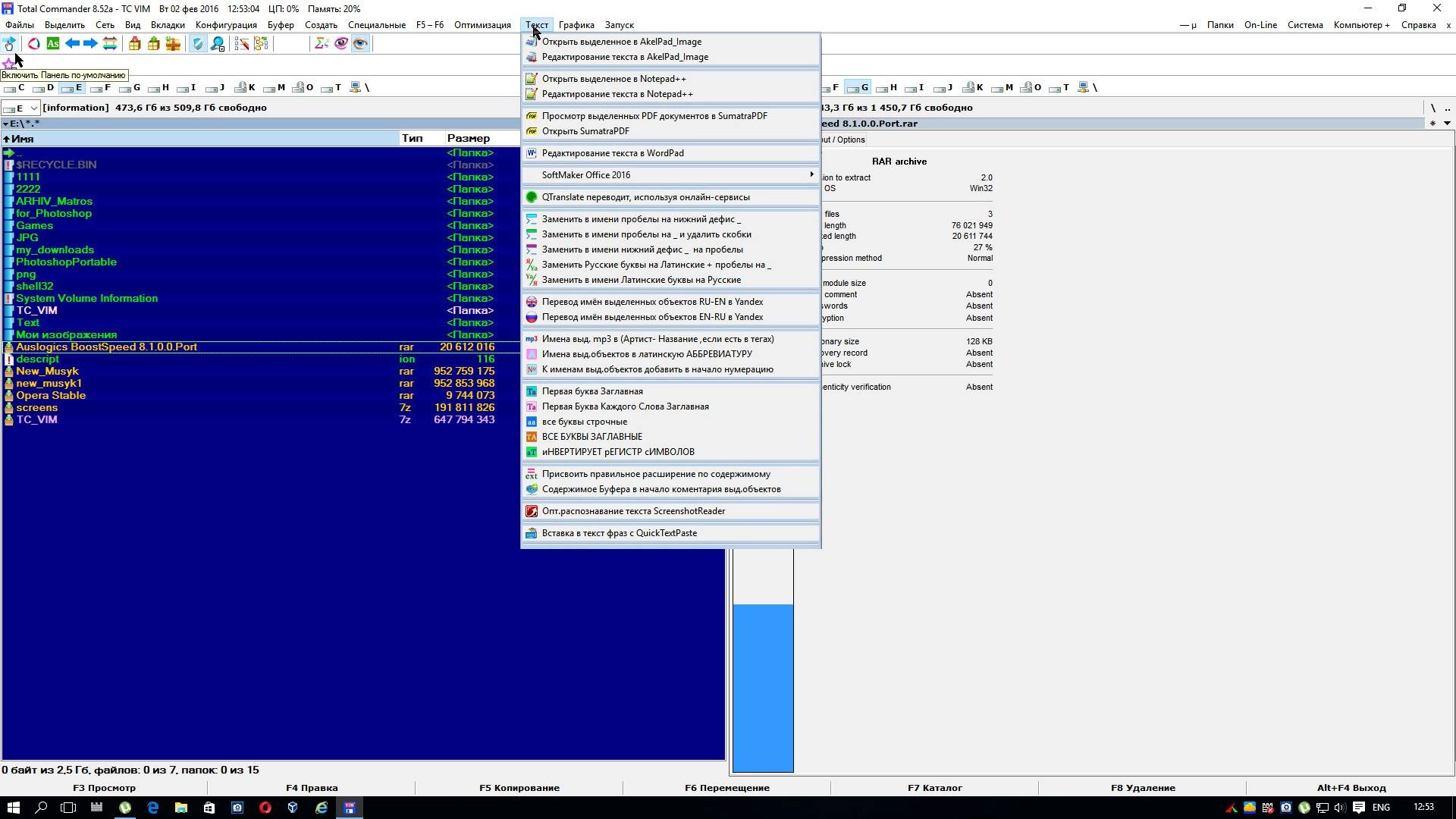Click the F5 Копирование button
1456x819 pixels.
click(x=519, y=788)
